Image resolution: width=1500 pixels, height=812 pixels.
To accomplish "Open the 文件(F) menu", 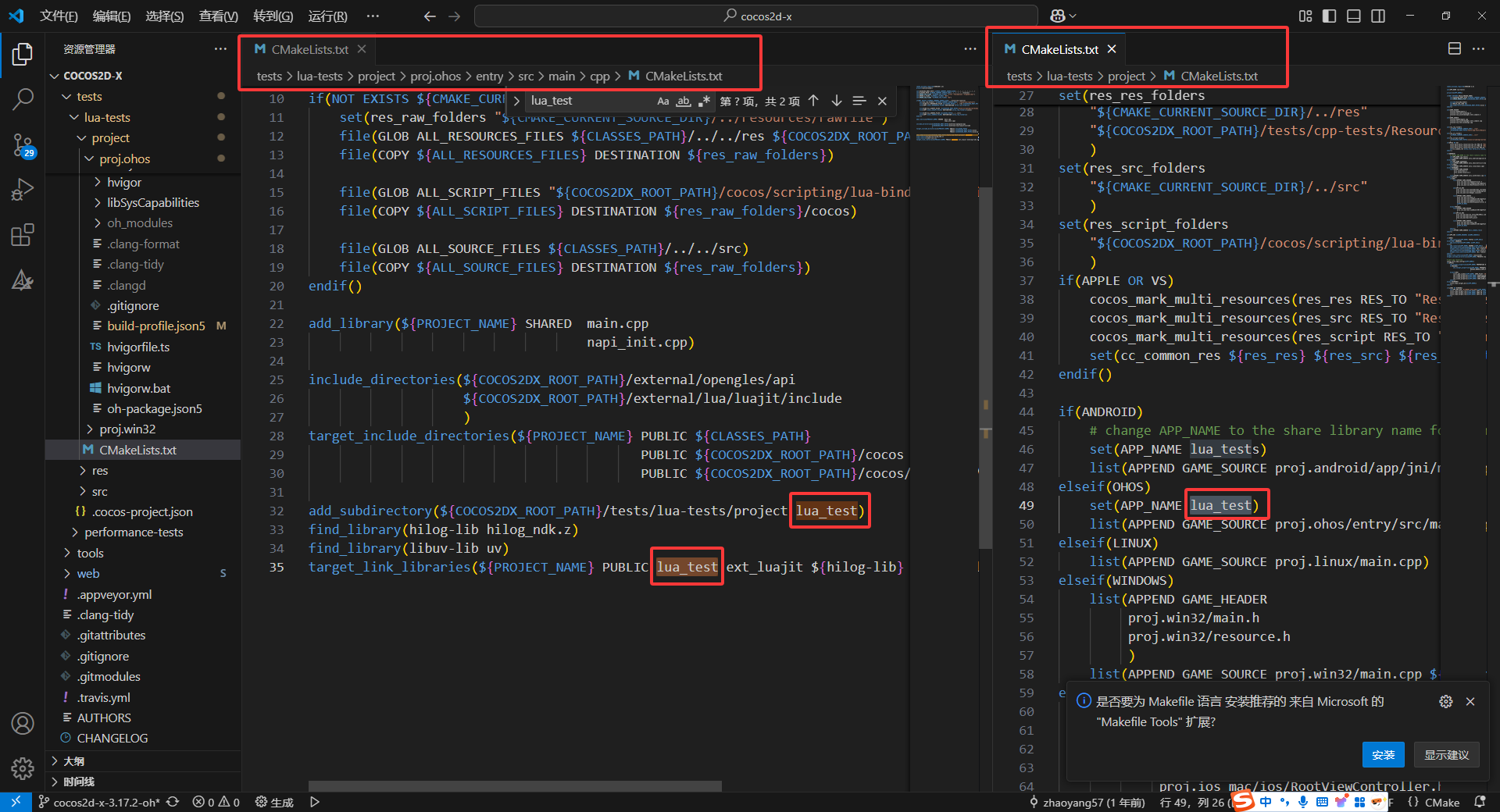I will pyautogui.click(x=59, y=16).
